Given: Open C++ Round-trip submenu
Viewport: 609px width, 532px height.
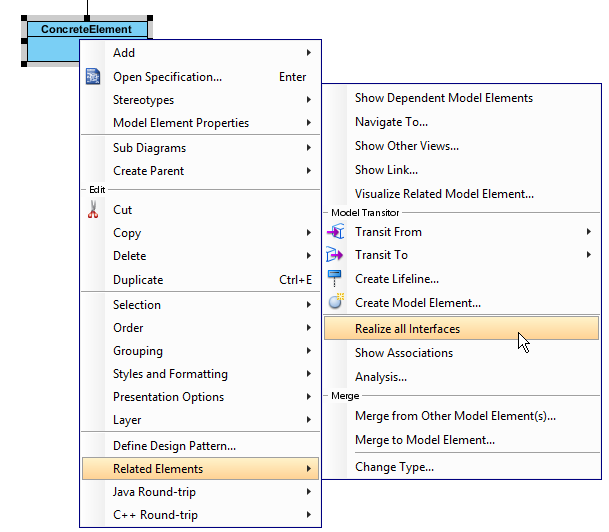Looking at the screenshot, I should (200, 515).
